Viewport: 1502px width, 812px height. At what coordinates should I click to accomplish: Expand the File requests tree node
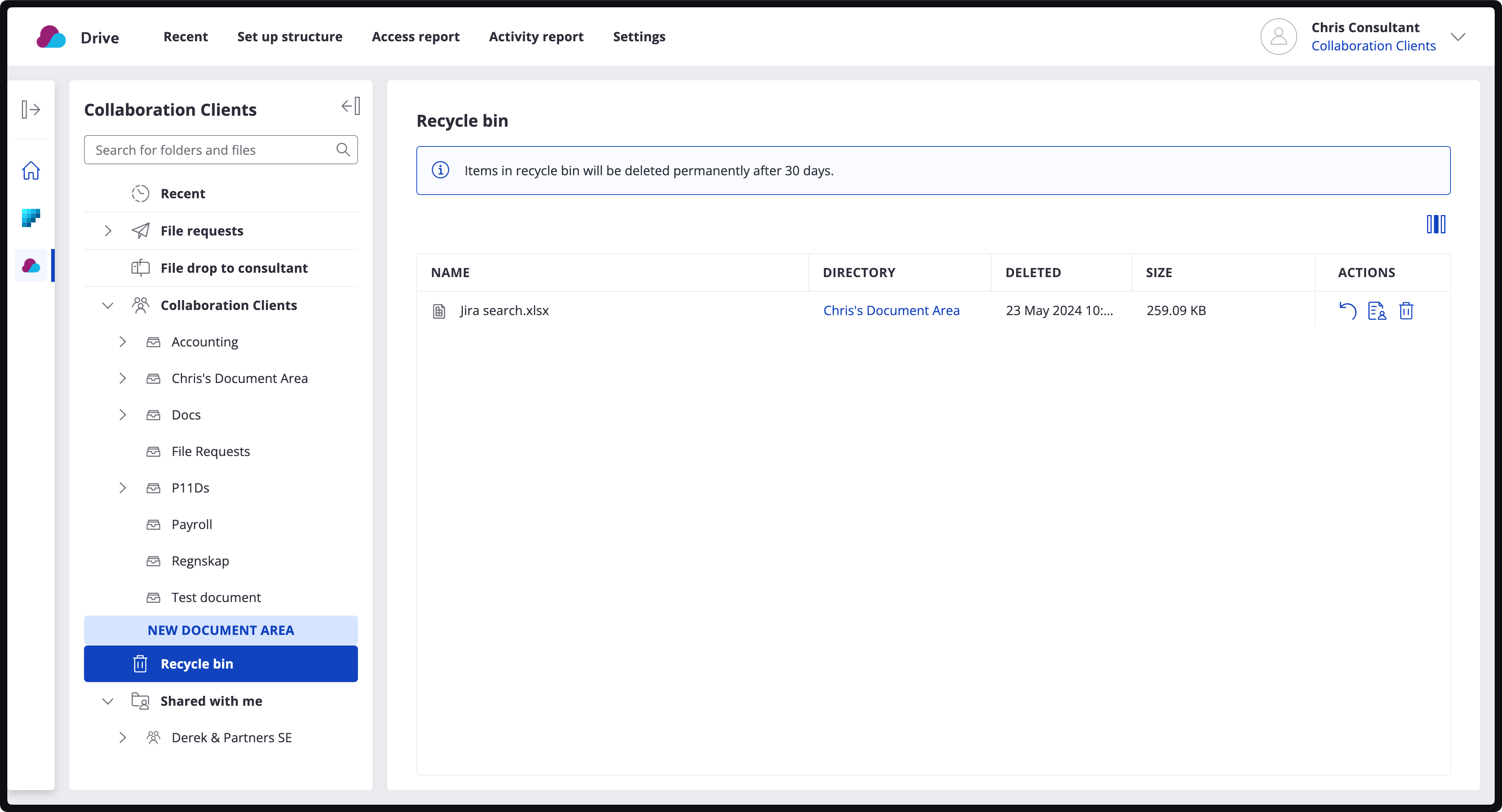pos(108,231)
